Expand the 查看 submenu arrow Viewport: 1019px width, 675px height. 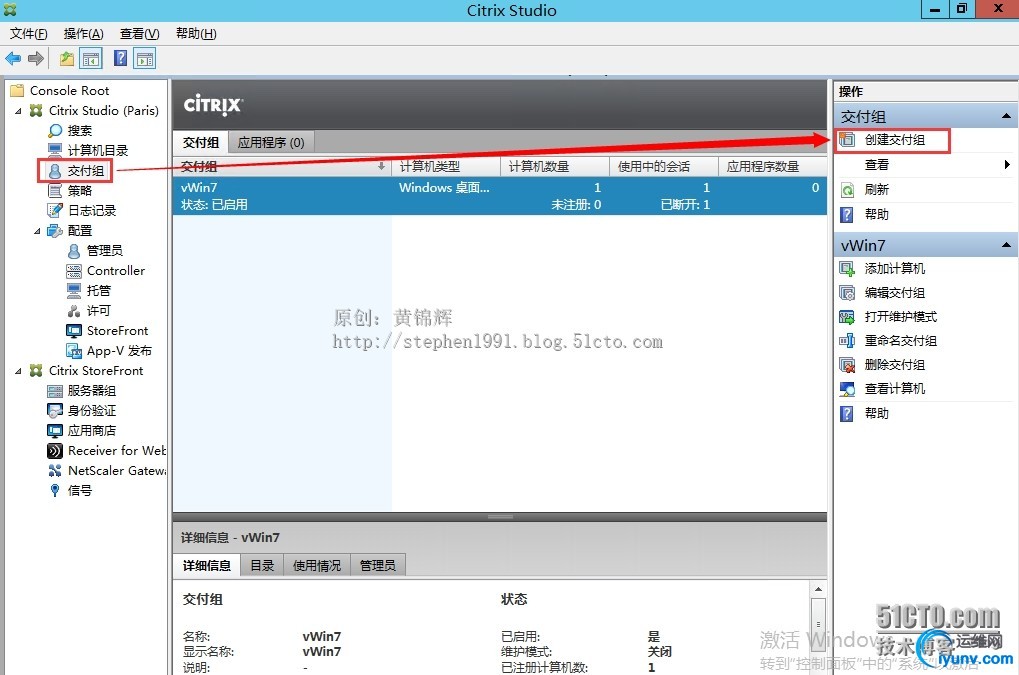(x=1007, y=165)
